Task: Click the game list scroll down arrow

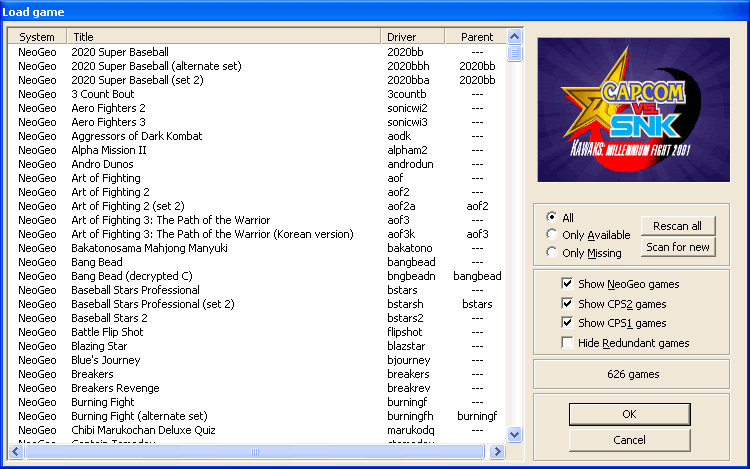Action: coord(515,434)
